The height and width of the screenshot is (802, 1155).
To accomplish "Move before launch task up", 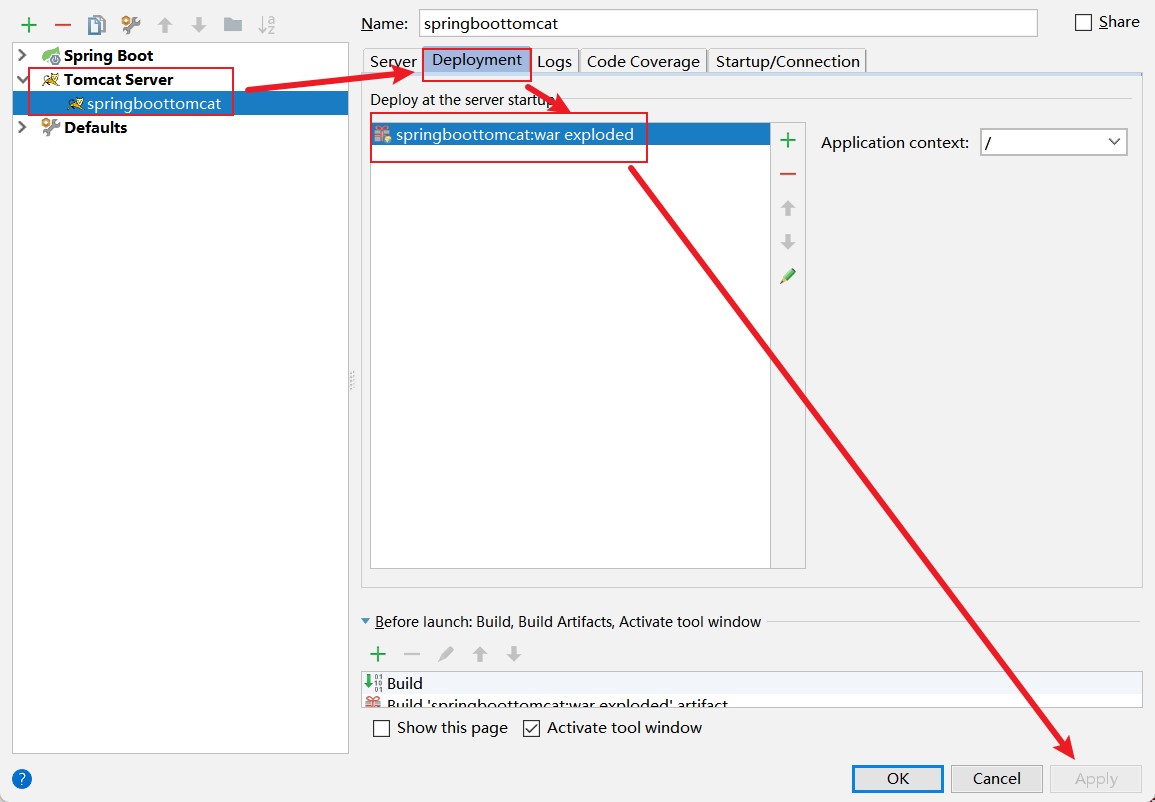I will [480, 653].
